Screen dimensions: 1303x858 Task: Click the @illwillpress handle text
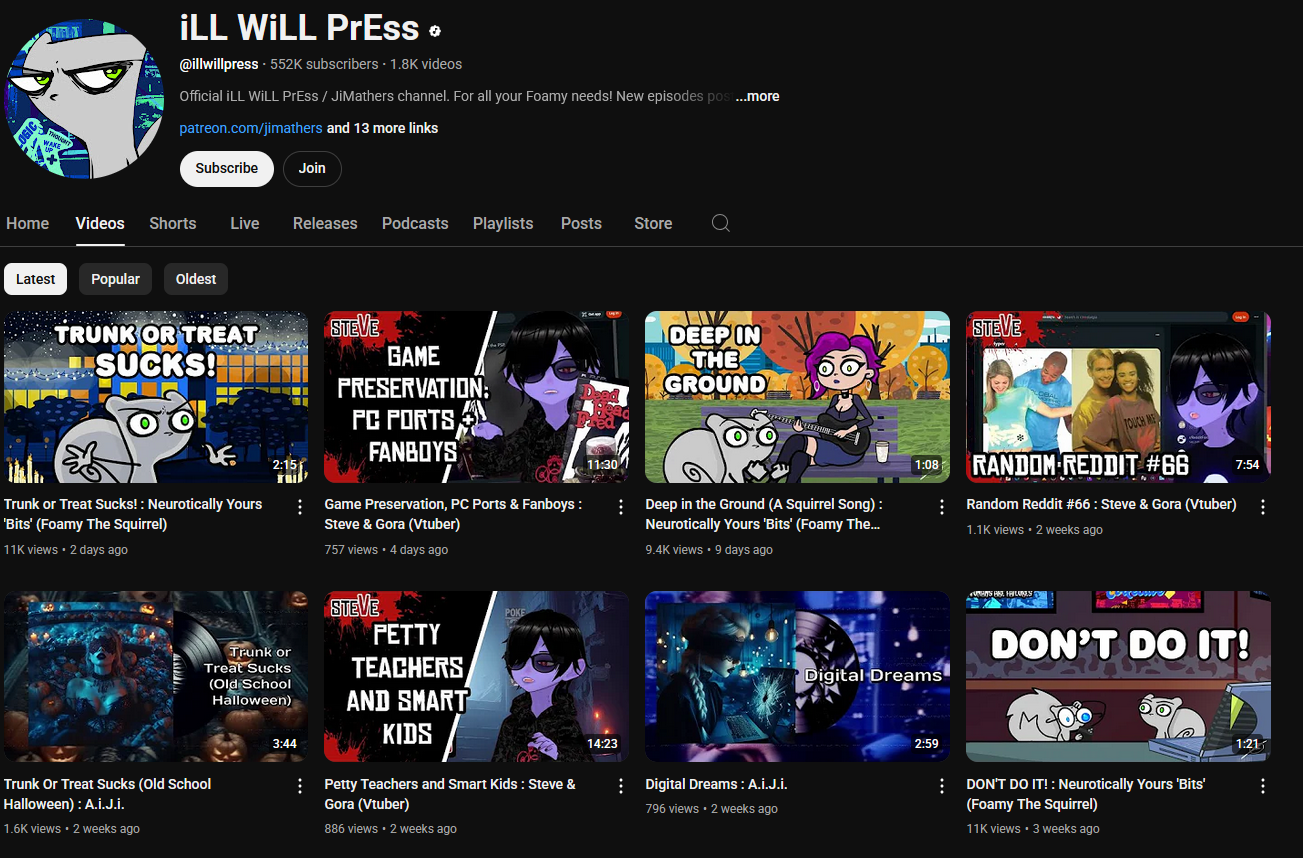click(x=219, y=64)
